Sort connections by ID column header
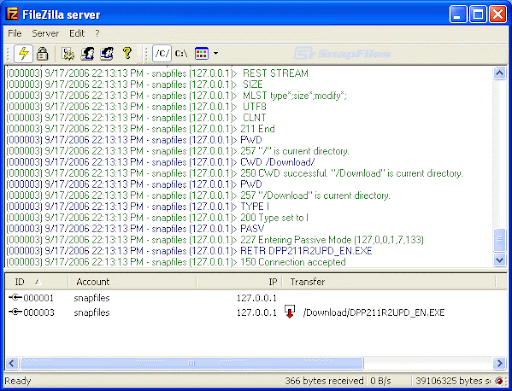The height and width of the screenshot is (391, 512). pos(36,282)
